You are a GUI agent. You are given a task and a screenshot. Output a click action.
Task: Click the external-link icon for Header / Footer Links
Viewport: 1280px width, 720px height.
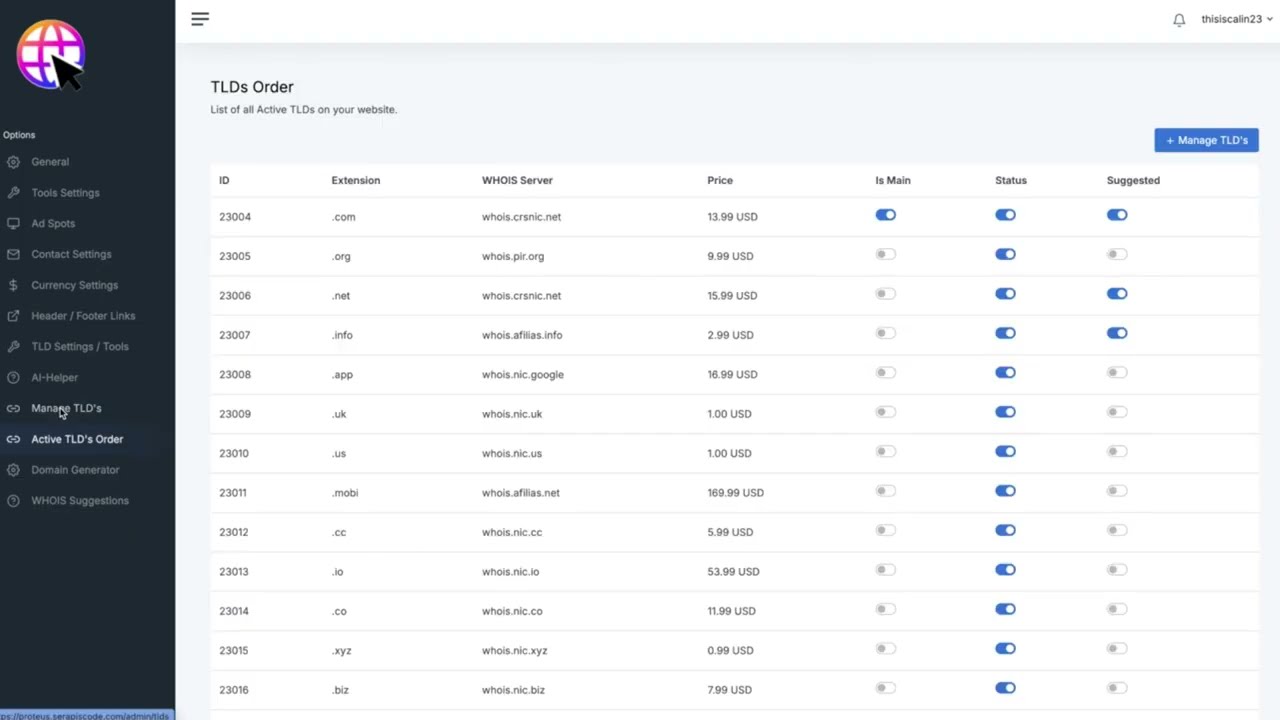(x=13, y=316)
